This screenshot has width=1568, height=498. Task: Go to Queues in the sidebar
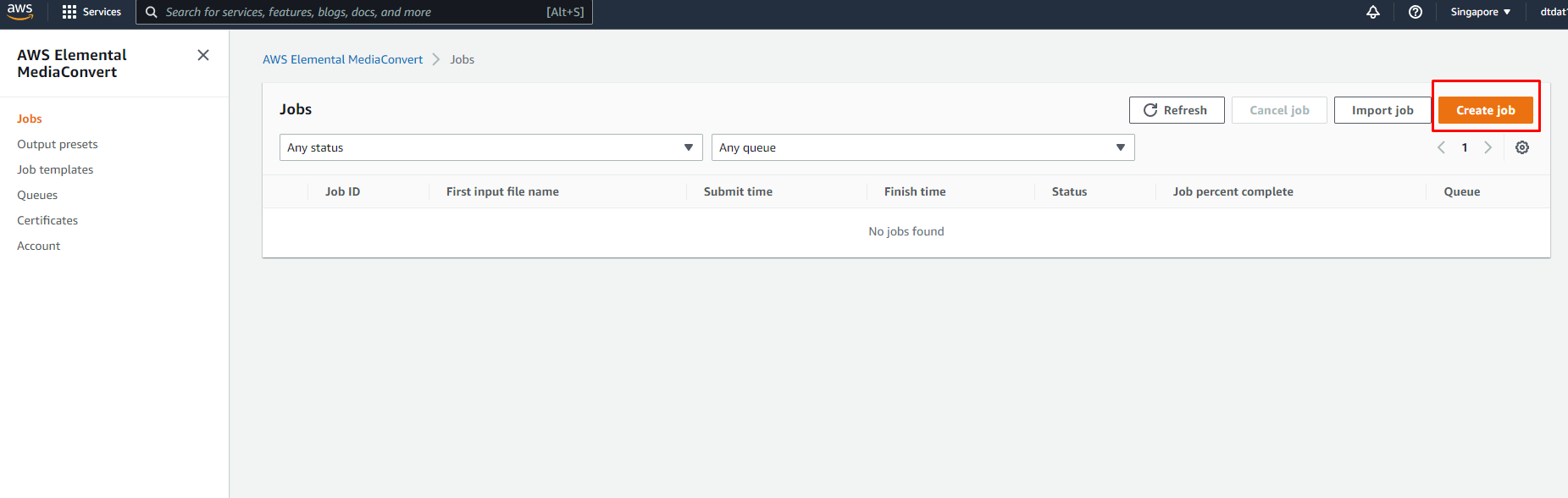[x=37, y=195]
